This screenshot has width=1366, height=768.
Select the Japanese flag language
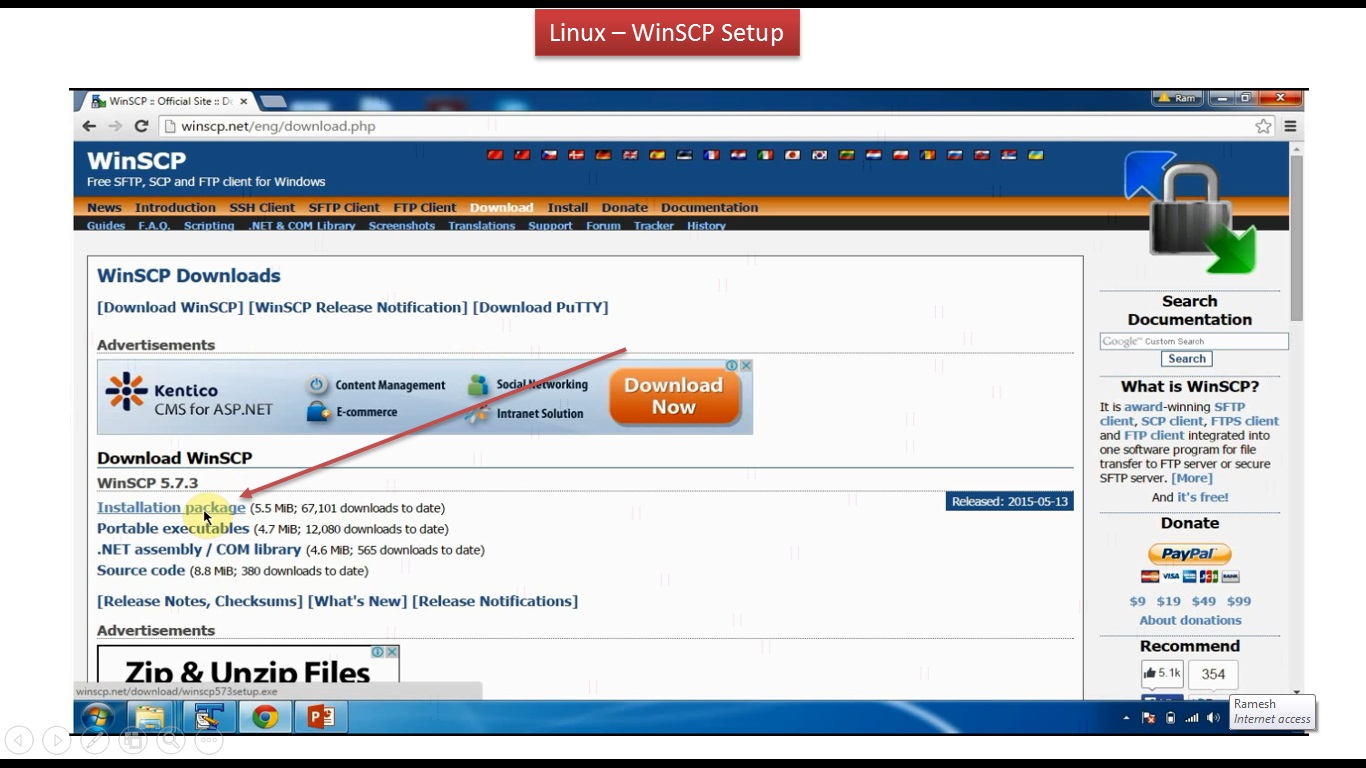[x=792, y=155]
